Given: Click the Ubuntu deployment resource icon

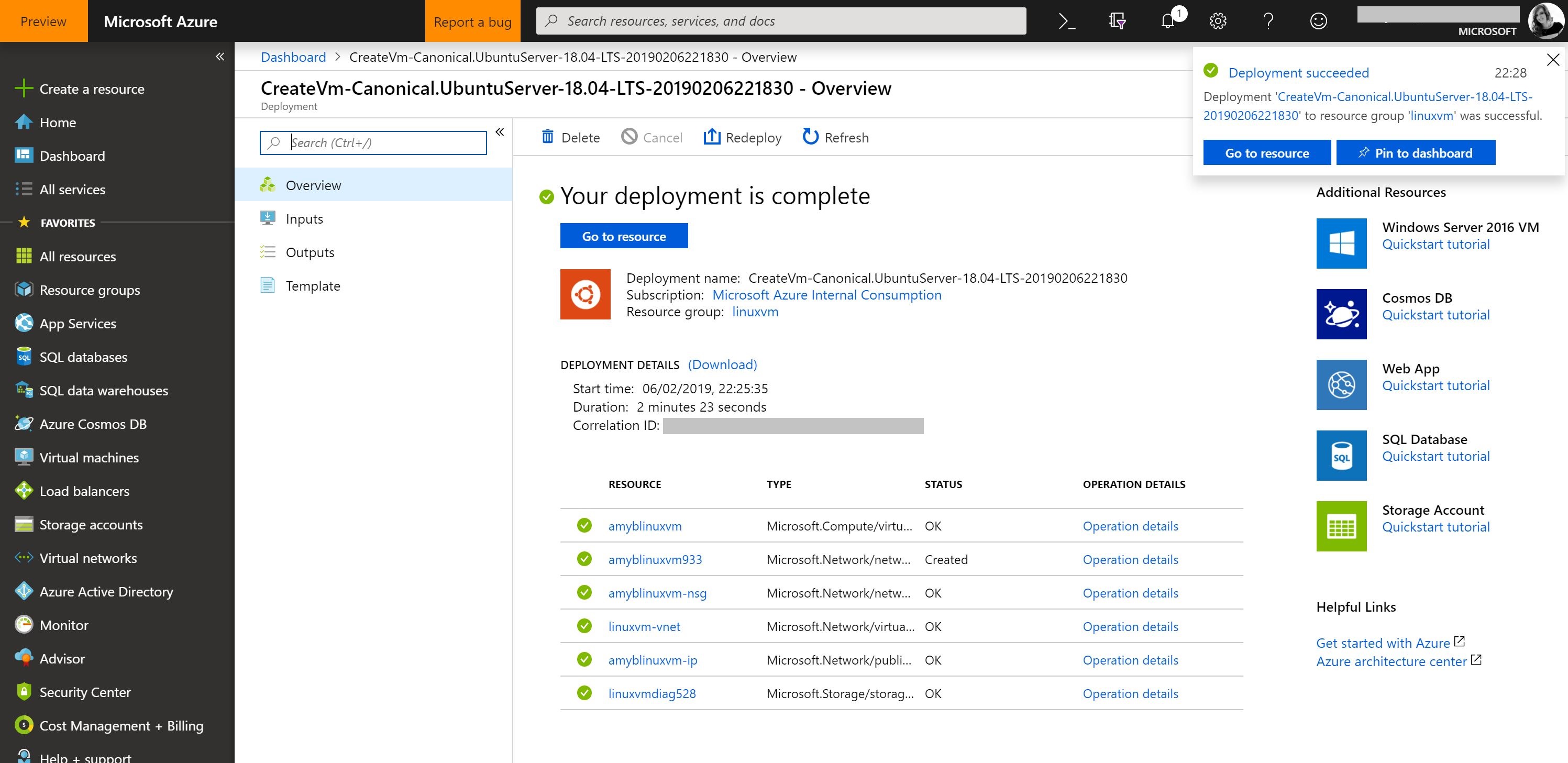Looking at the screenshot, I should pos(584,293).
